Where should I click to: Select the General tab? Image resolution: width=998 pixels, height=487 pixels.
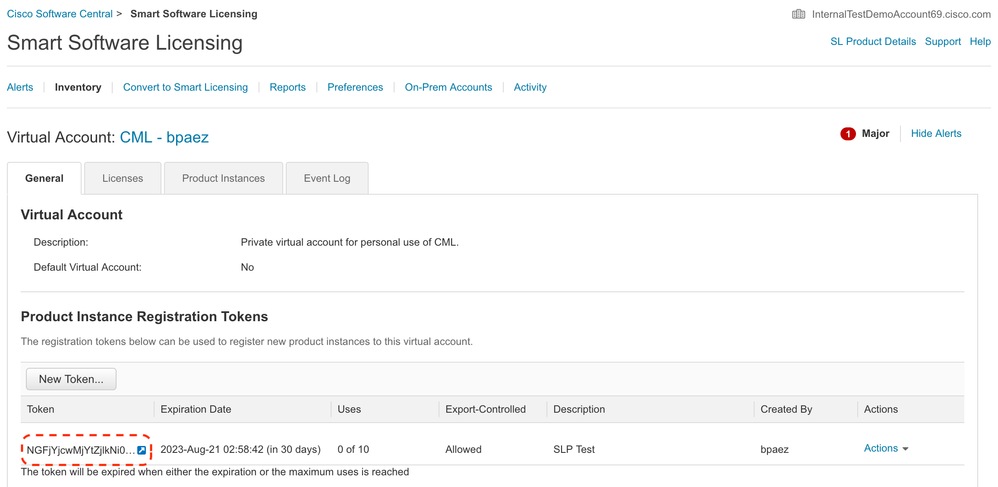[x=44, y=178]
